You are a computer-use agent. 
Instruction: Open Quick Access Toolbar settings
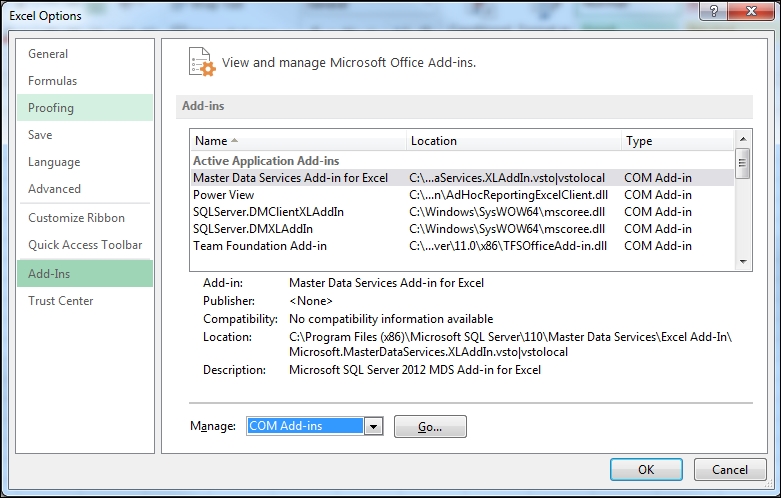85,245
